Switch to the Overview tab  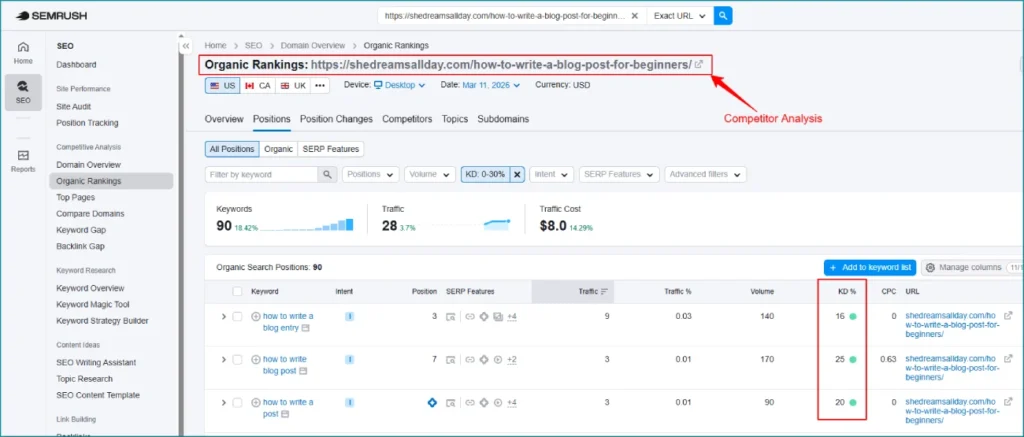point(224,119)
